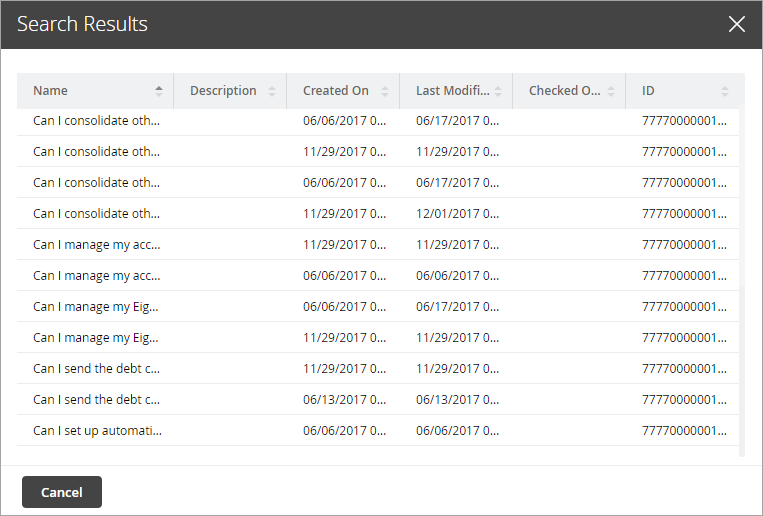This screenshot has width=763, height=516.
Task: Click the Description column sort arrows icon
Action: pos(272,91)
